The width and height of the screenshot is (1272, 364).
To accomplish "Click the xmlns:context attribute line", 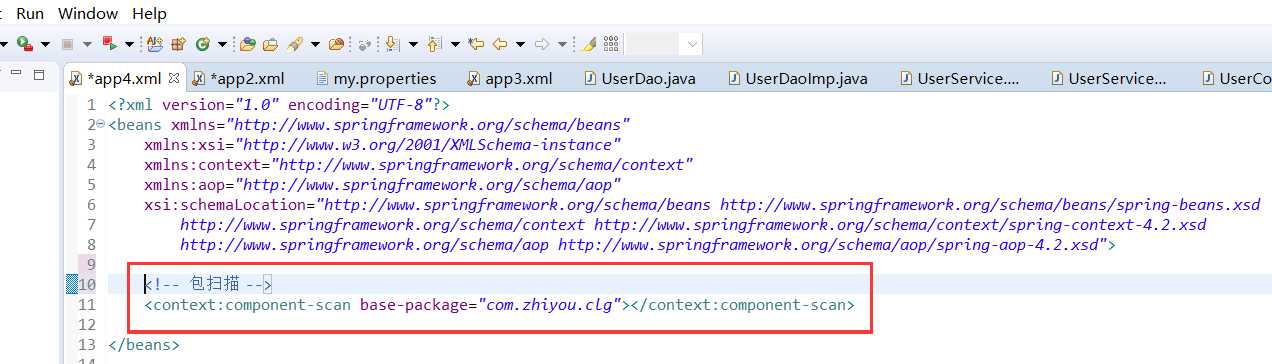I will click(418, 165).
